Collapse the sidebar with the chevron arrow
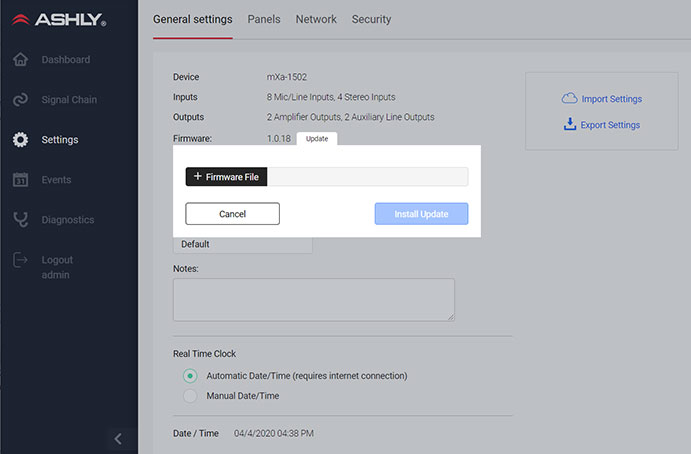 pos(118,438)
